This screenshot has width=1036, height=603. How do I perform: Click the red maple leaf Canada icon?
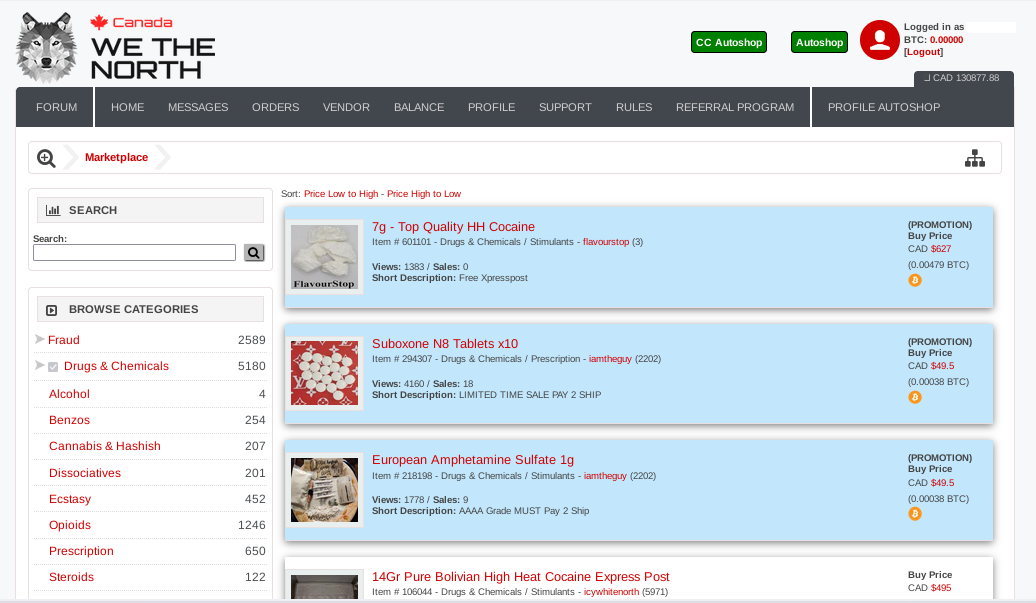99,22
